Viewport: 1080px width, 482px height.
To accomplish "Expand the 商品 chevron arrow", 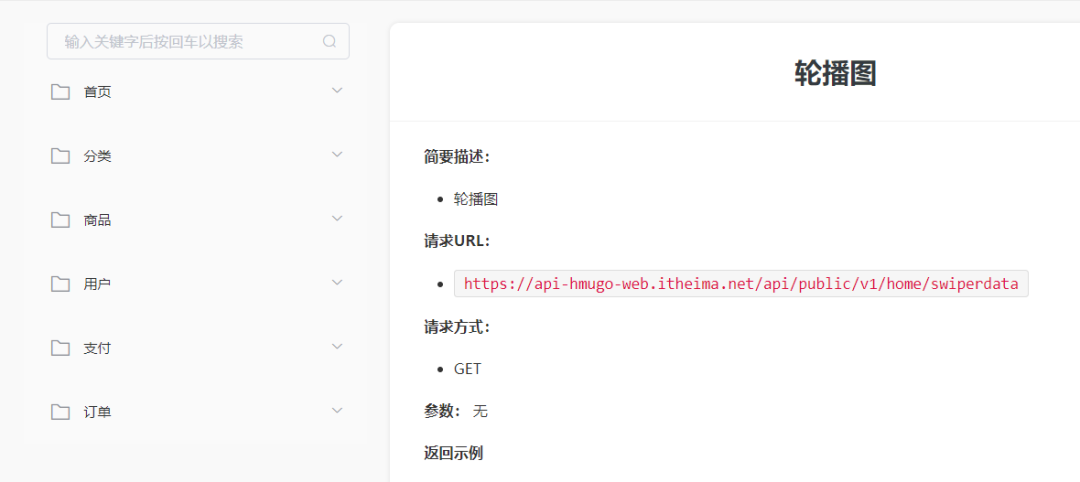I will [337, 219].
